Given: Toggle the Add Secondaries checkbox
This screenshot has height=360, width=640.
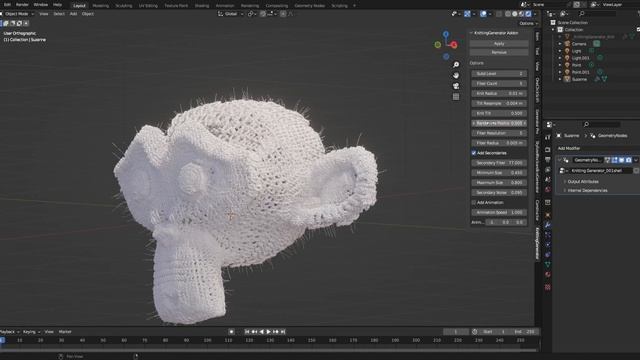Looking at the screenshot, I should point(474,153).
